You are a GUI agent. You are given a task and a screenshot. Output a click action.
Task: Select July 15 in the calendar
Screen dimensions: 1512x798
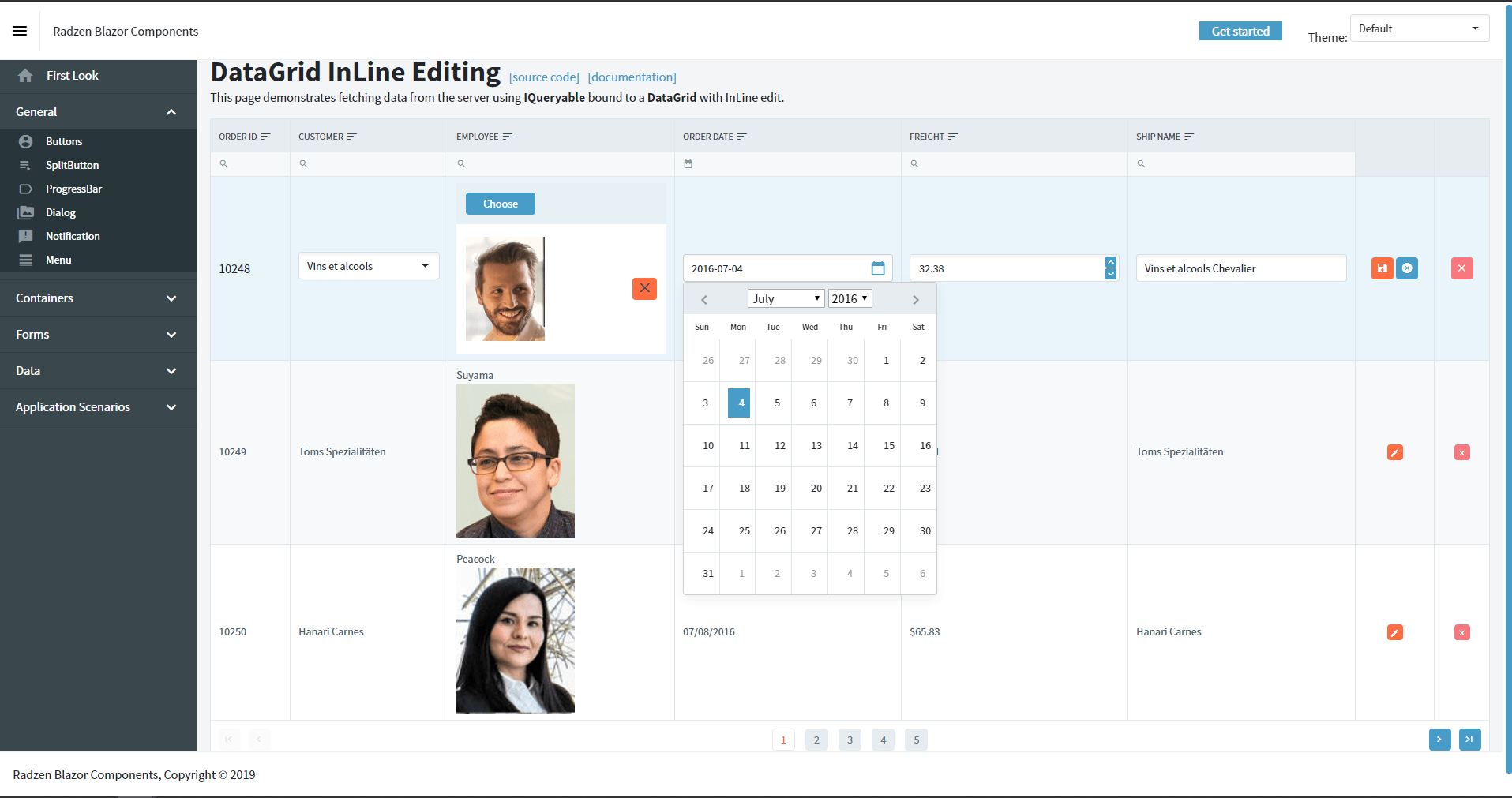pos(889,446)
